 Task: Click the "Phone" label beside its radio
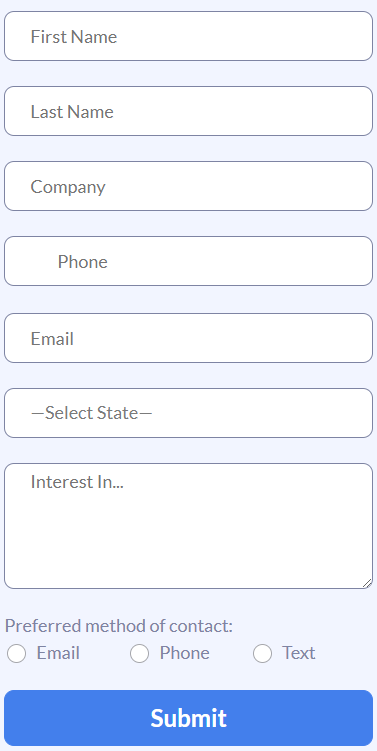[184, 653]
